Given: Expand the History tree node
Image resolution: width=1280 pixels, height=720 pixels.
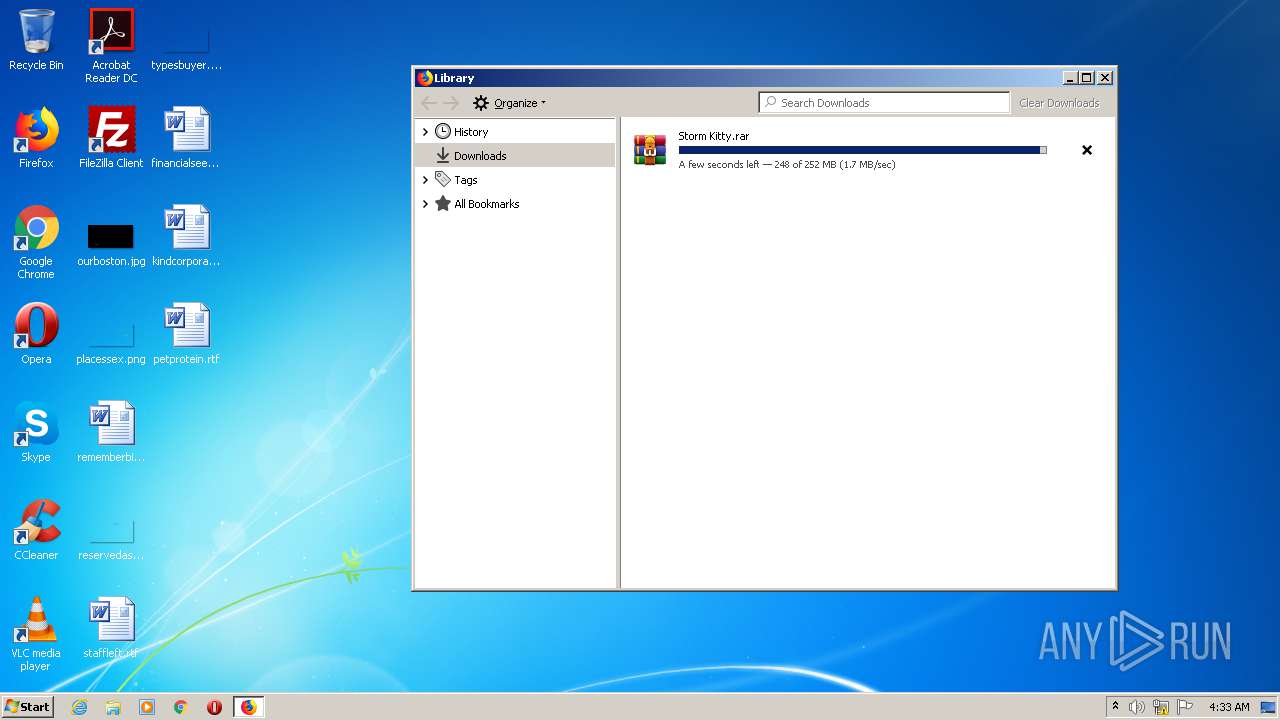Looking at the screenshot, I should pos(425,132).
